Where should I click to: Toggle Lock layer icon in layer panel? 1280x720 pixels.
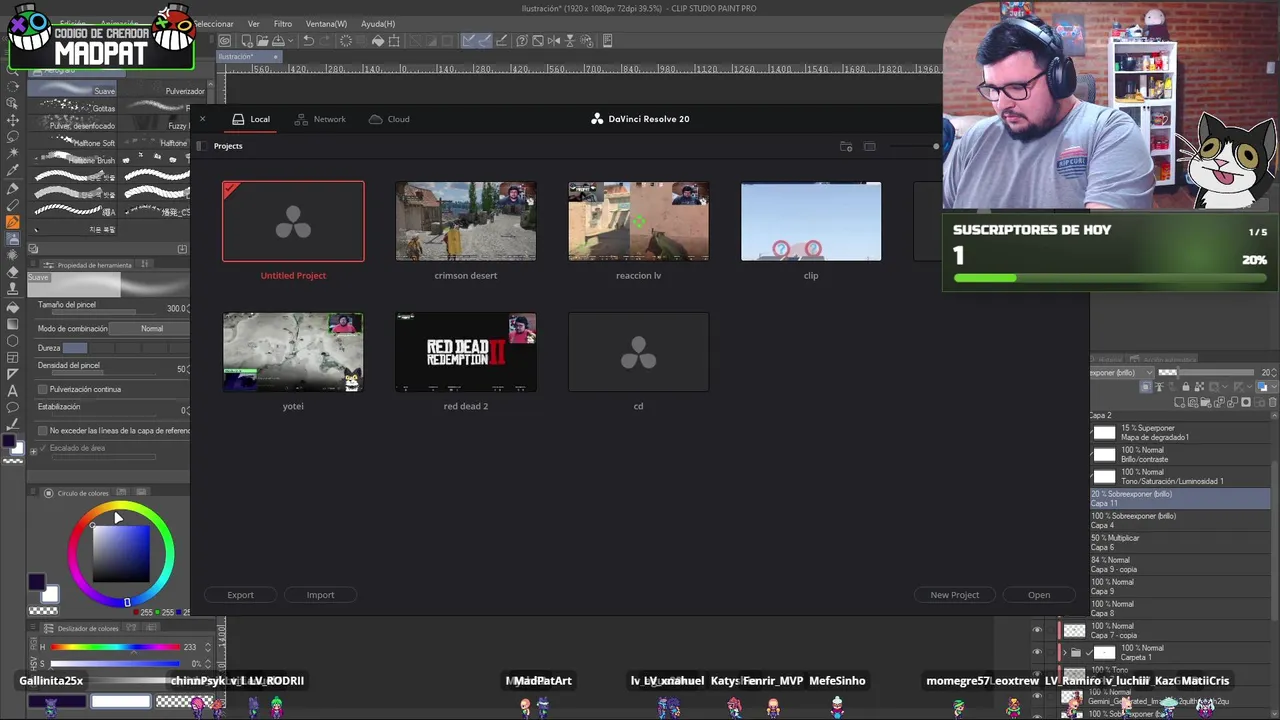tap(1186, 387)
